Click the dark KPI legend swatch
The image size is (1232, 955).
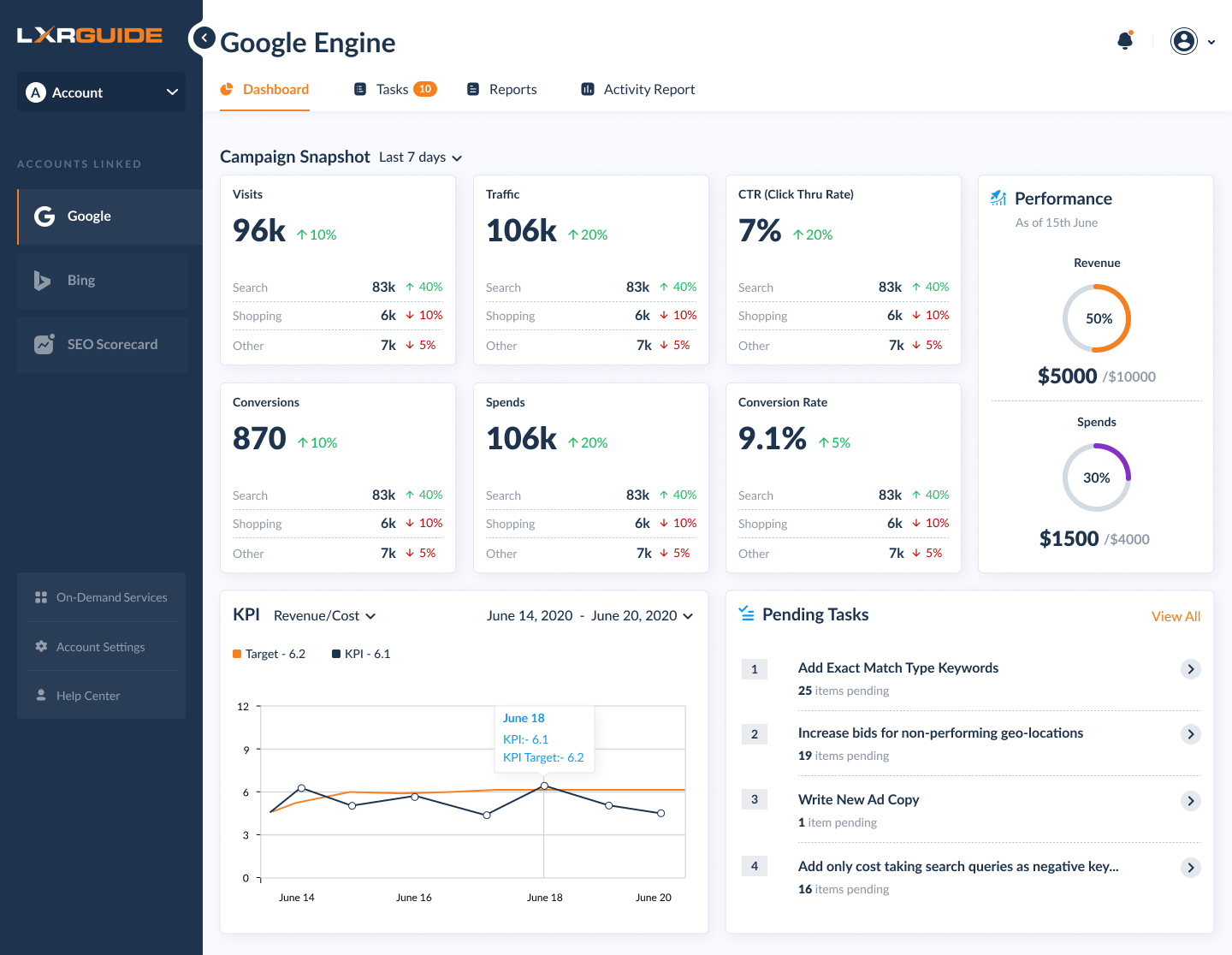click(336, 654)
